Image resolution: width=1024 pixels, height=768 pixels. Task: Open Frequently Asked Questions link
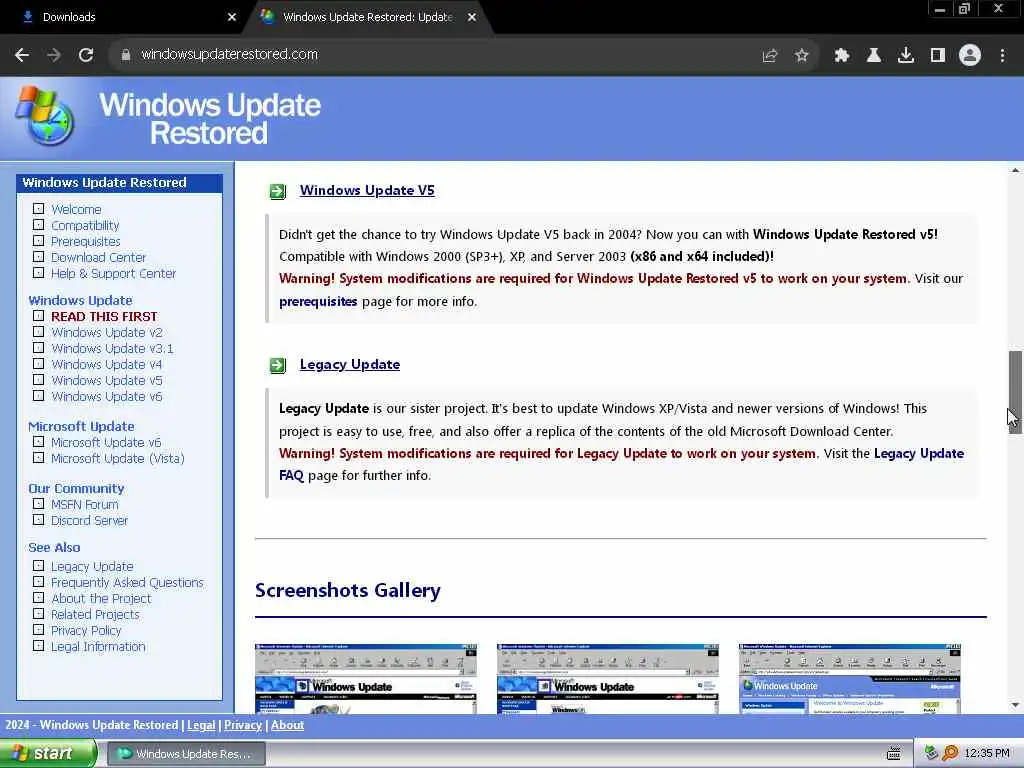(127, 583)
